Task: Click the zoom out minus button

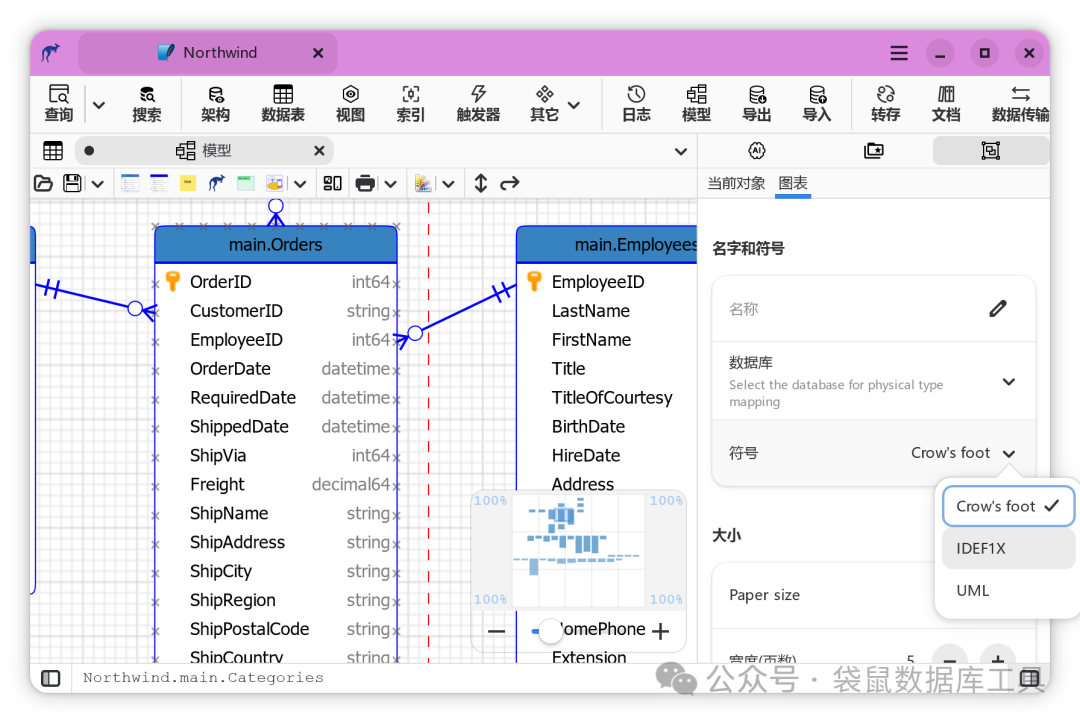Action: click(x=496, y=631)
